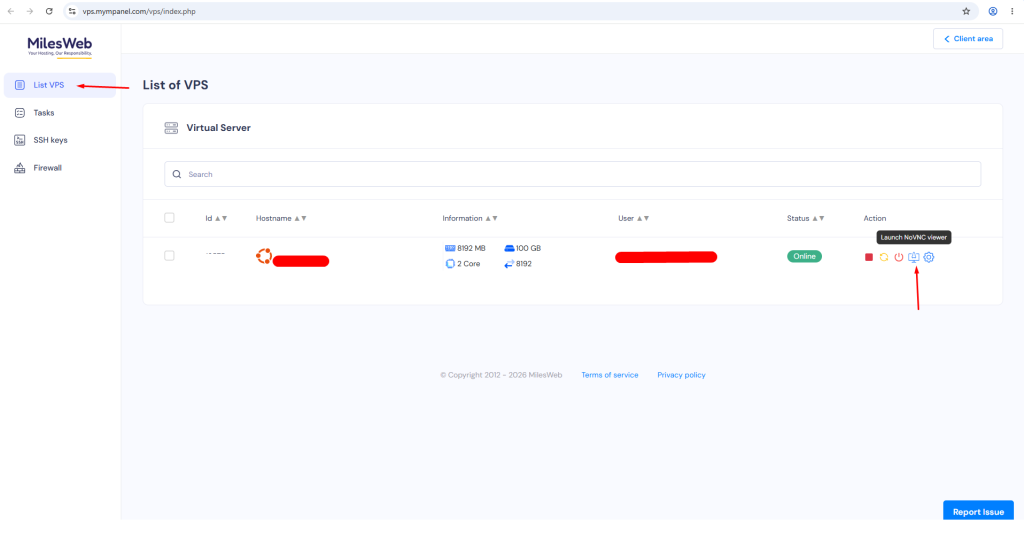
Task: Click the CPU icon next to 2 Core
Action: pos(450,264)
